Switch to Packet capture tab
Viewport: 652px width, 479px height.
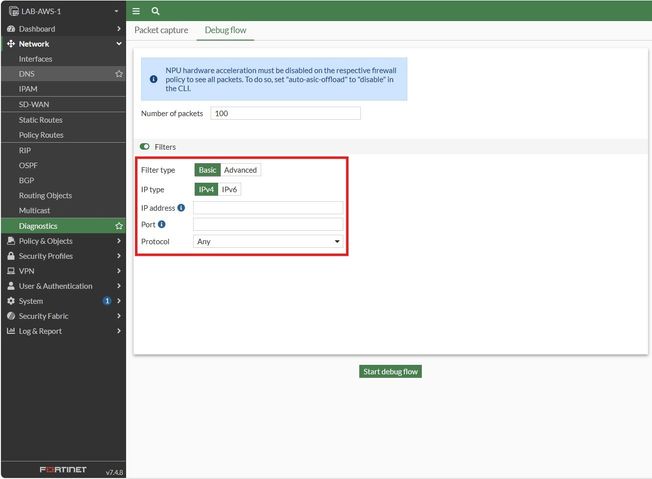[161, 30]
